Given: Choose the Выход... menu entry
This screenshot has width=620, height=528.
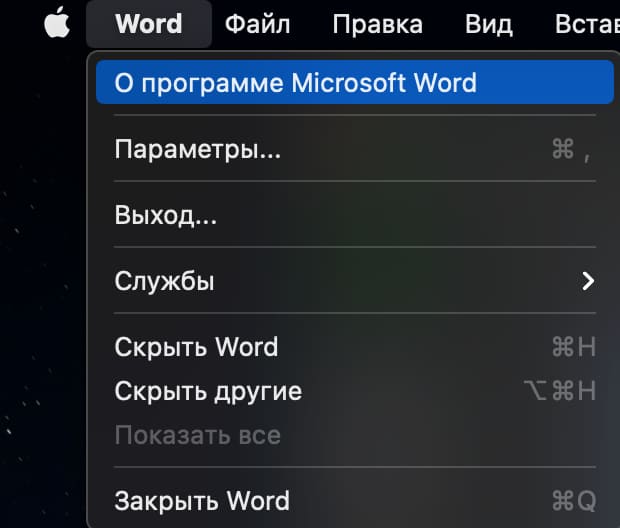Looking at the screenshot, I should point(166,214).
